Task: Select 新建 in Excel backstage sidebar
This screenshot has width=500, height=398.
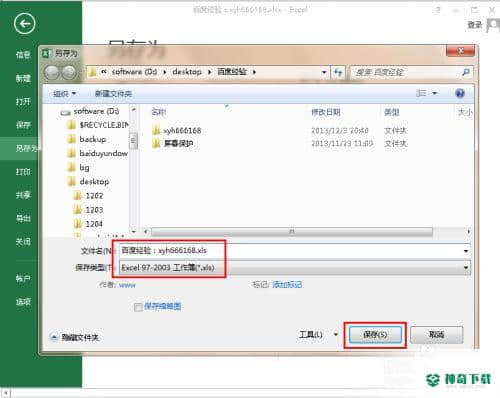Action: [23, 78]
